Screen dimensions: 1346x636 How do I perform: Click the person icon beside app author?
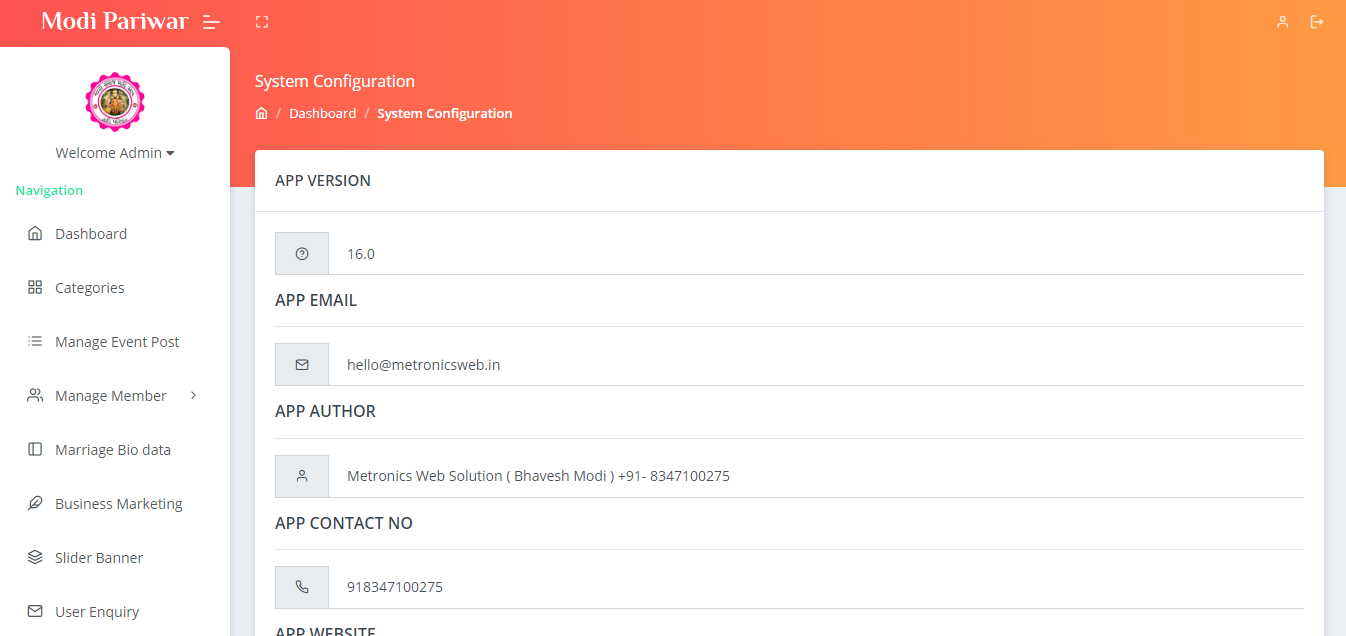302,476
